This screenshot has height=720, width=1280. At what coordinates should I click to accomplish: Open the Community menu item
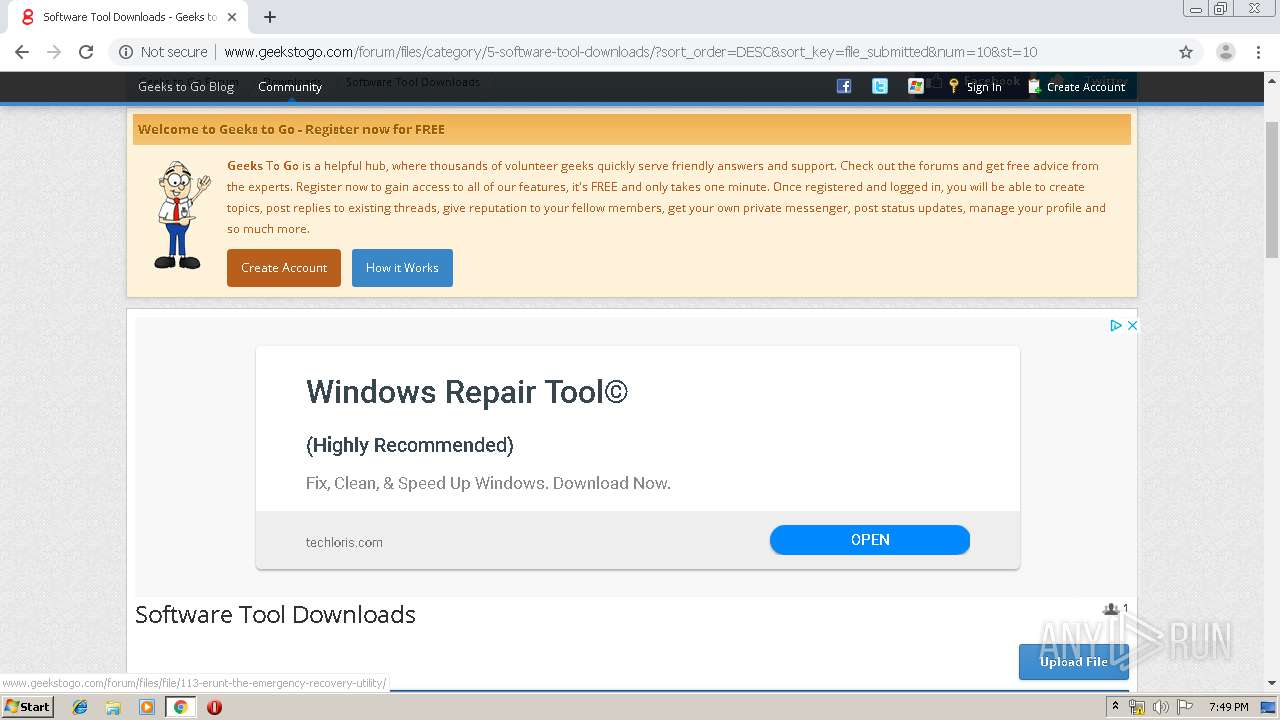[x=290, y=87]
